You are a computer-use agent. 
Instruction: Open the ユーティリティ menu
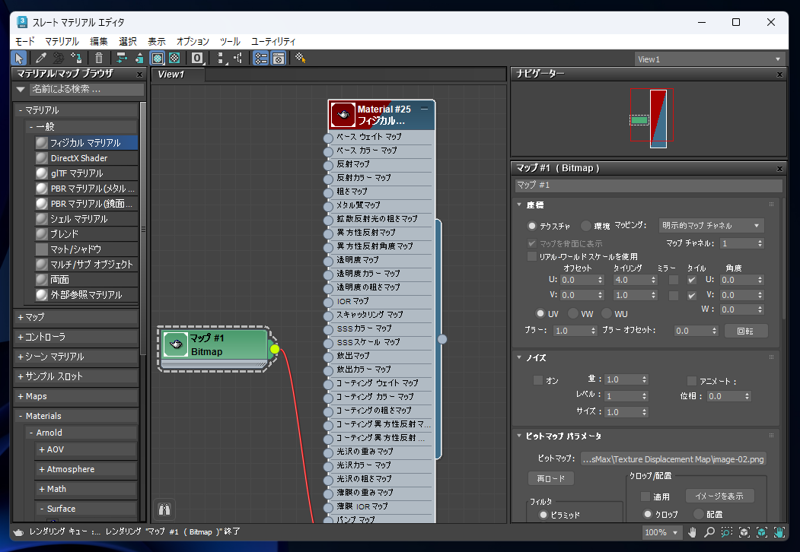tap(273, 41)
